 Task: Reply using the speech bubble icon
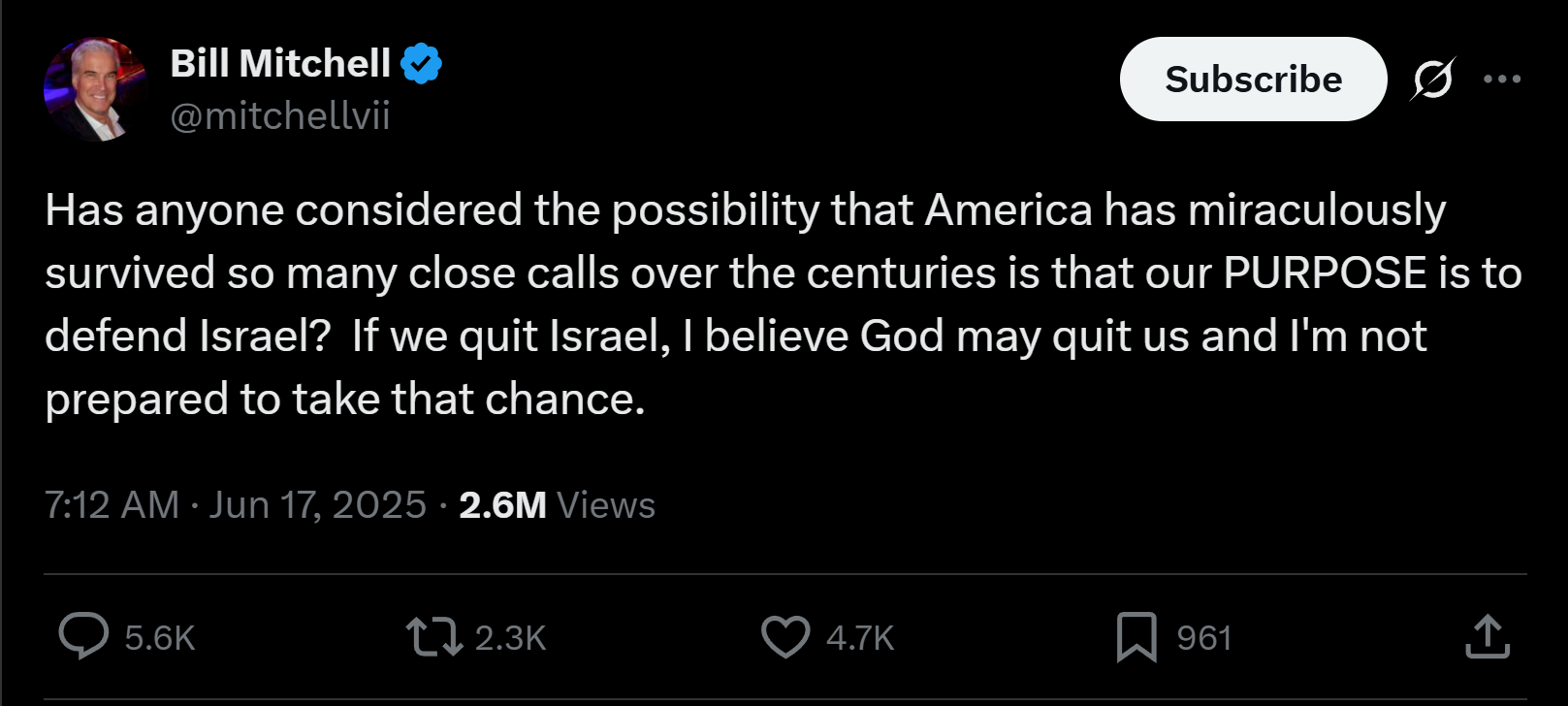[83, 636]
